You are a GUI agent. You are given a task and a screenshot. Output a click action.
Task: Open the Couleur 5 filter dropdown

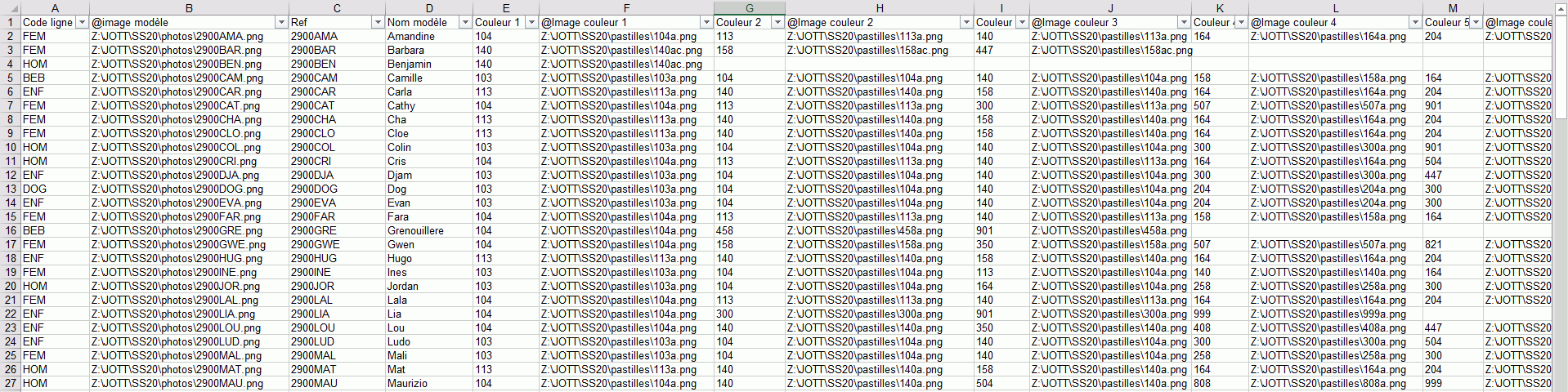point(1476,22)
